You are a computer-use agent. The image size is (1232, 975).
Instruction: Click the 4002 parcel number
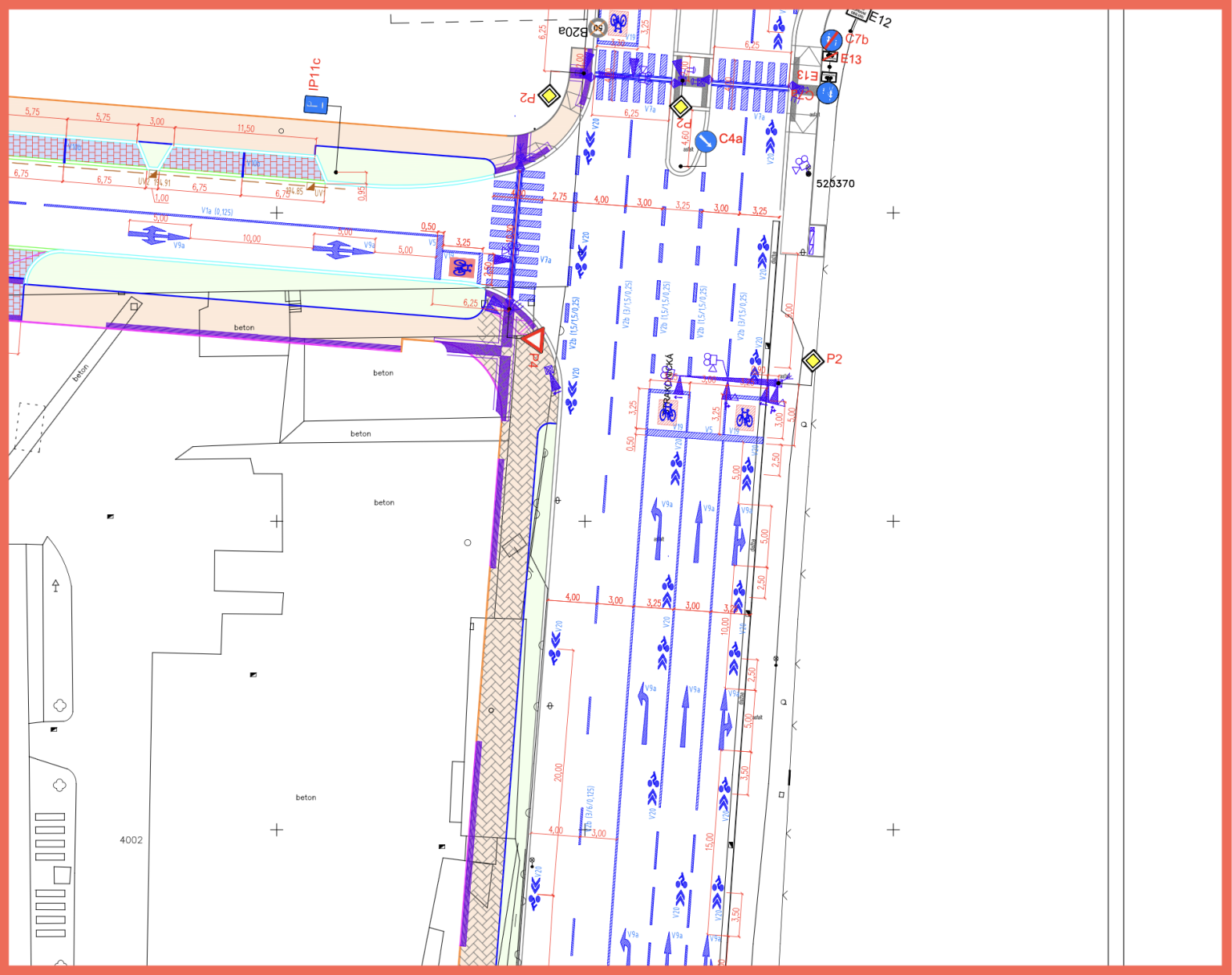131,840
